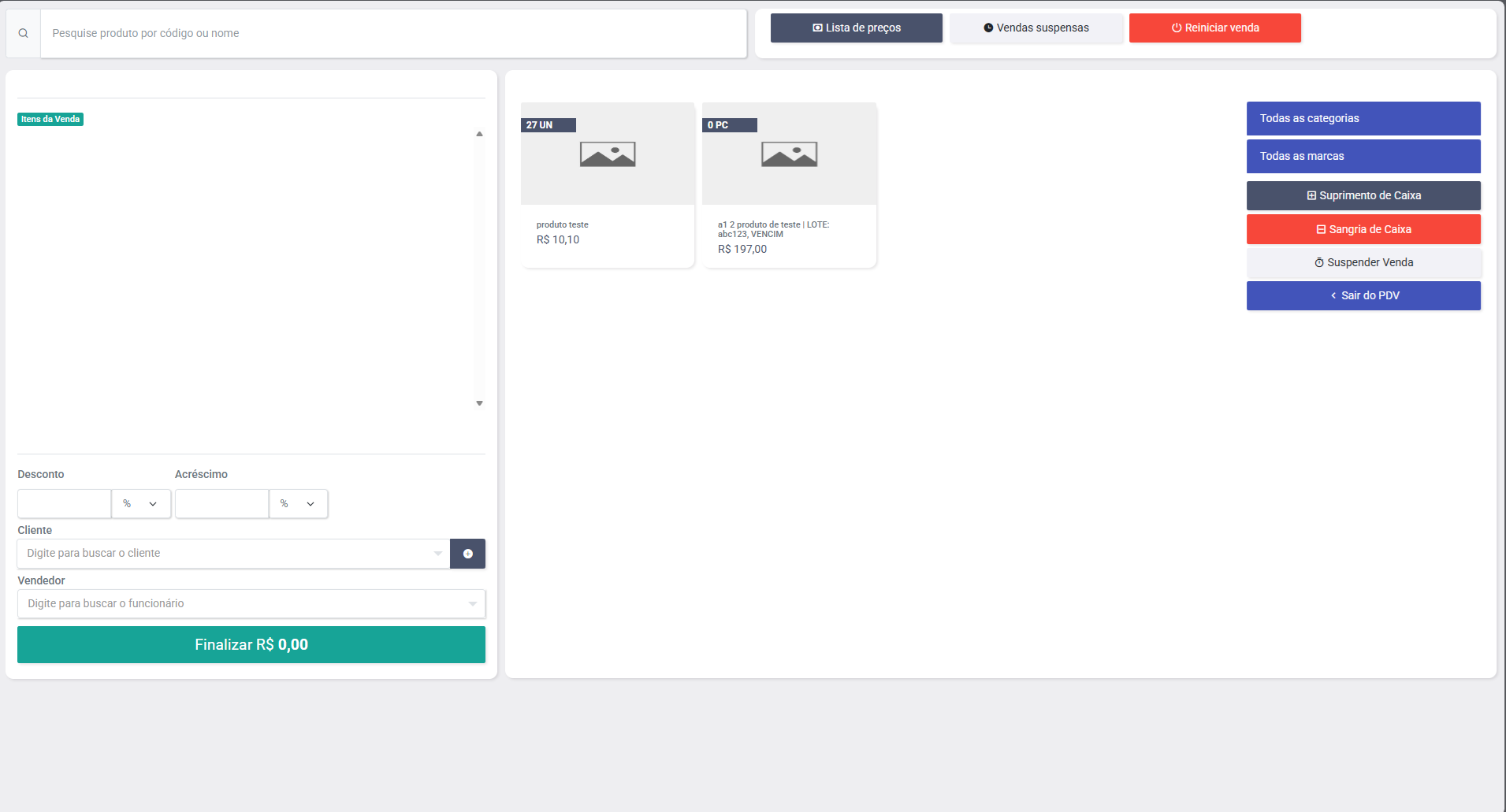Click the scrollbar down arrow in items panel

(x=479, y=402)
